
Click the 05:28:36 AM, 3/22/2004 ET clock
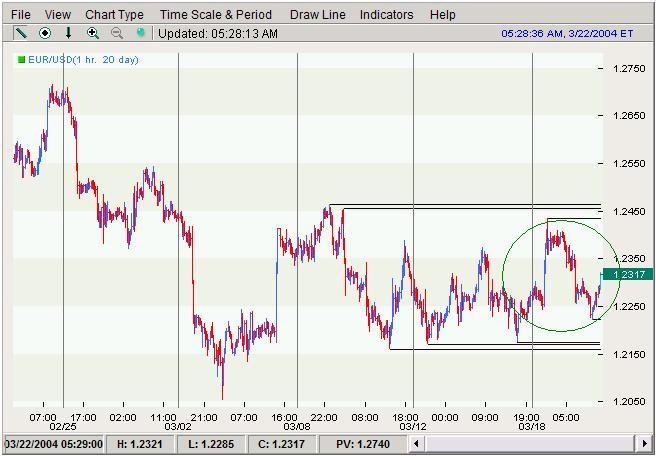567,33
